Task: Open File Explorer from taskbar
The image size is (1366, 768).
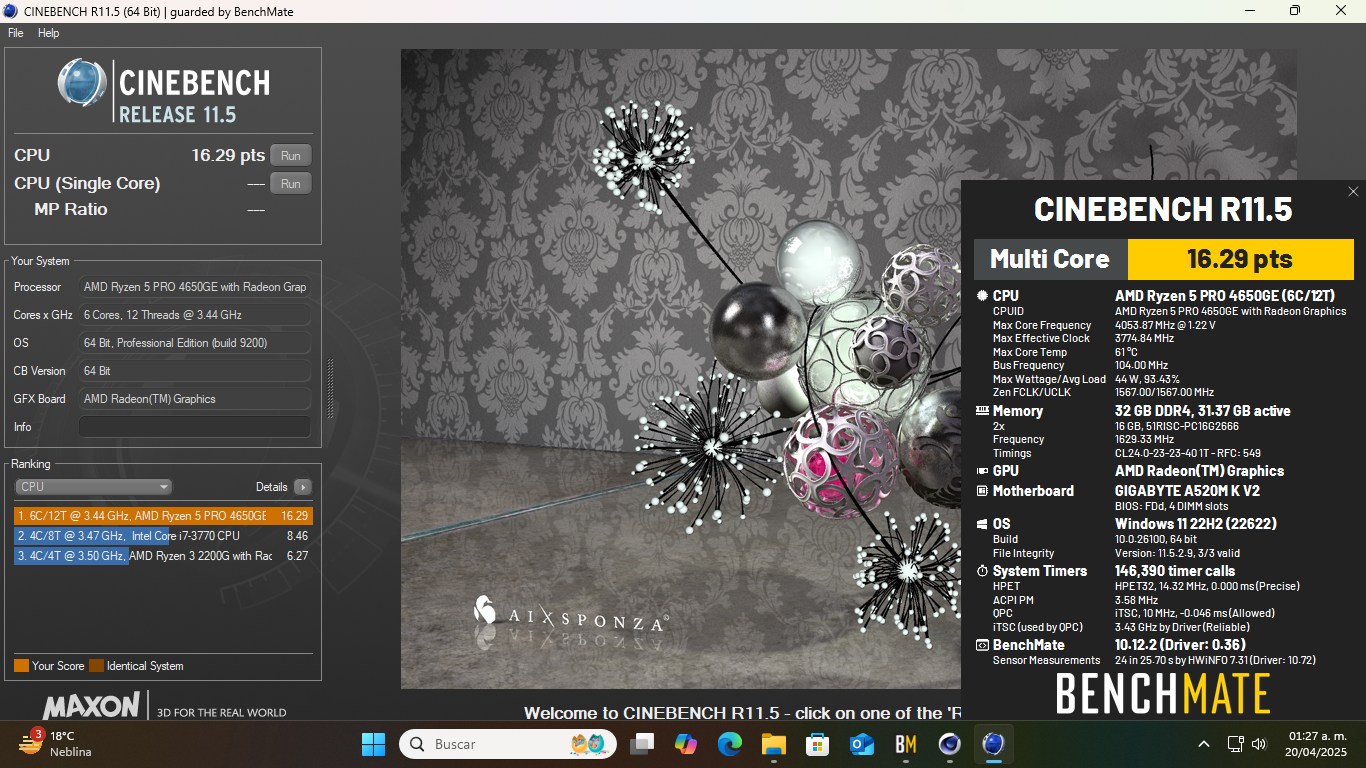Action: tap(773, 744)
